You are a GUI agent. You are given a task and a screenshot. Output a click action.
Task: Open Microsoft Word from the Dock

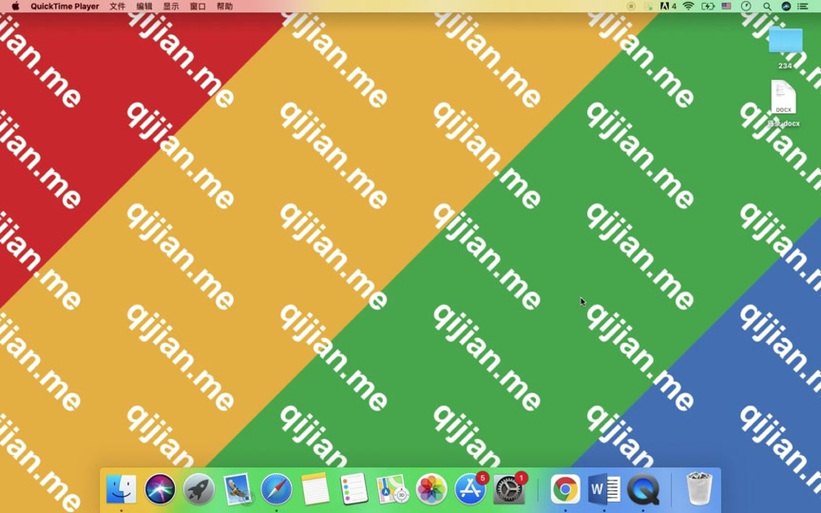(604, 489)
